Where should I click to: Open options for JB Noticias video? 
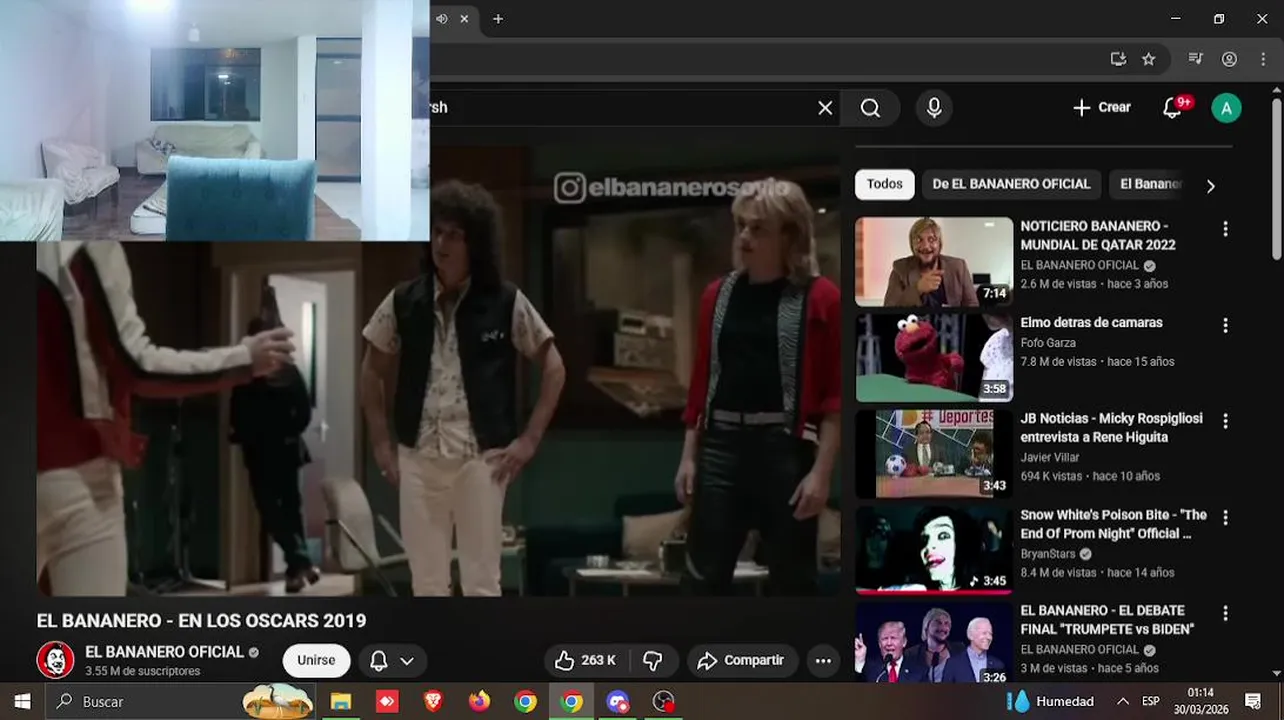1225,421
